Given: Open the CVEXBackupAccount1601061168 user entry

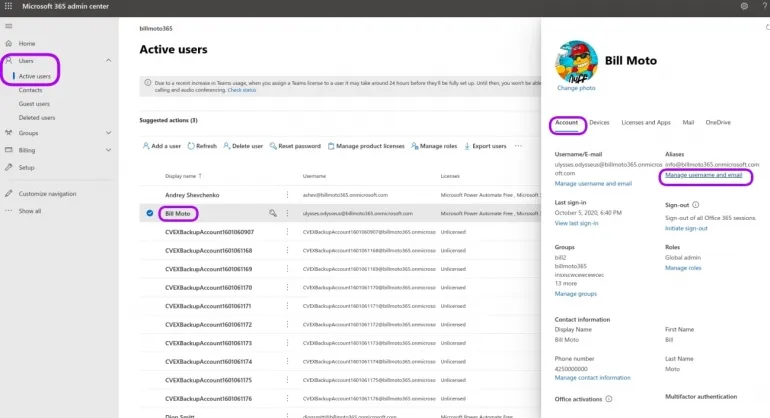Looking at the screenshot, I should pyautogui.click(x=208, y=251).
